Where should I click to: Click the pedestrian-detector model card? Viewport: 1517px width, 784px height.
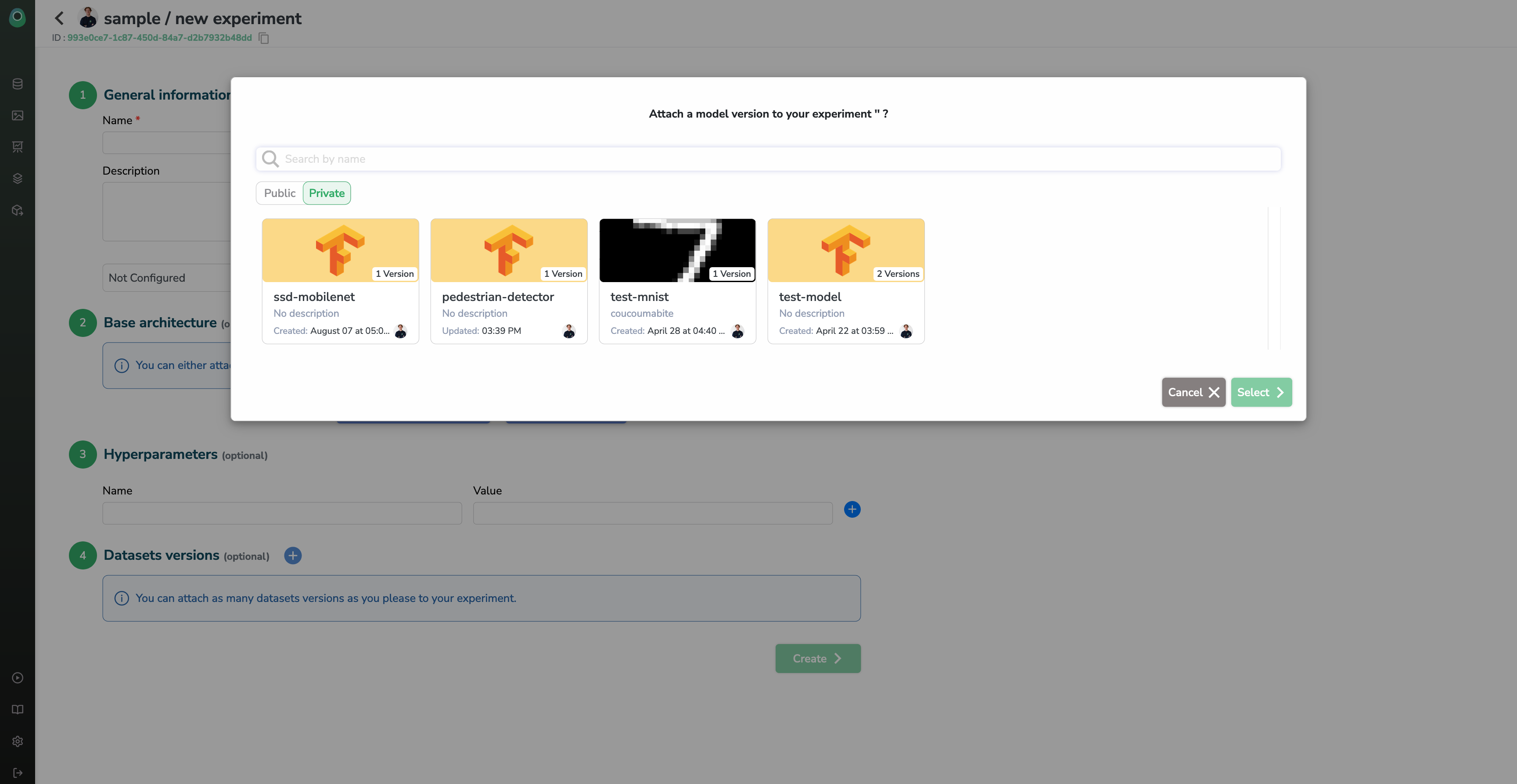point(509,281)
